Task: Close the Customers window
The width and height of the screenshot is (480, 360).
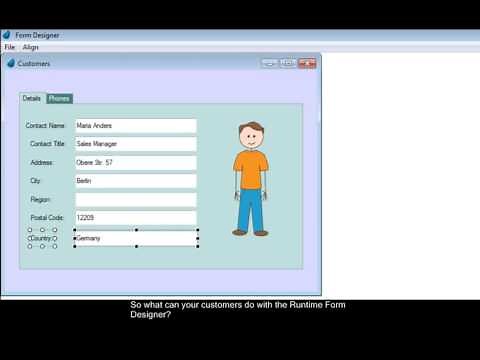Action: coord(307,63)
